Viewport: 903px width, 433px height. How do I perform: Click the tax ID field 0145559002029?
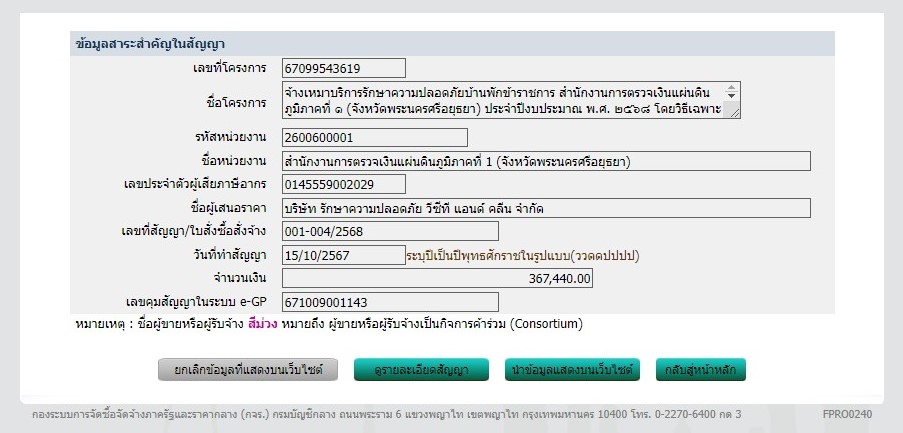pyautogui.click(x=343, y=184)
